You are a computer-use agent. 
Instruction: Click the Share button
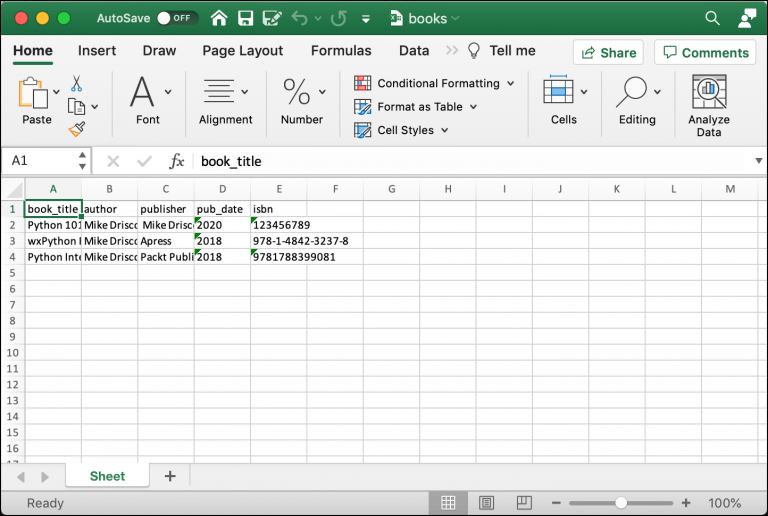click(x=608, y=52)
